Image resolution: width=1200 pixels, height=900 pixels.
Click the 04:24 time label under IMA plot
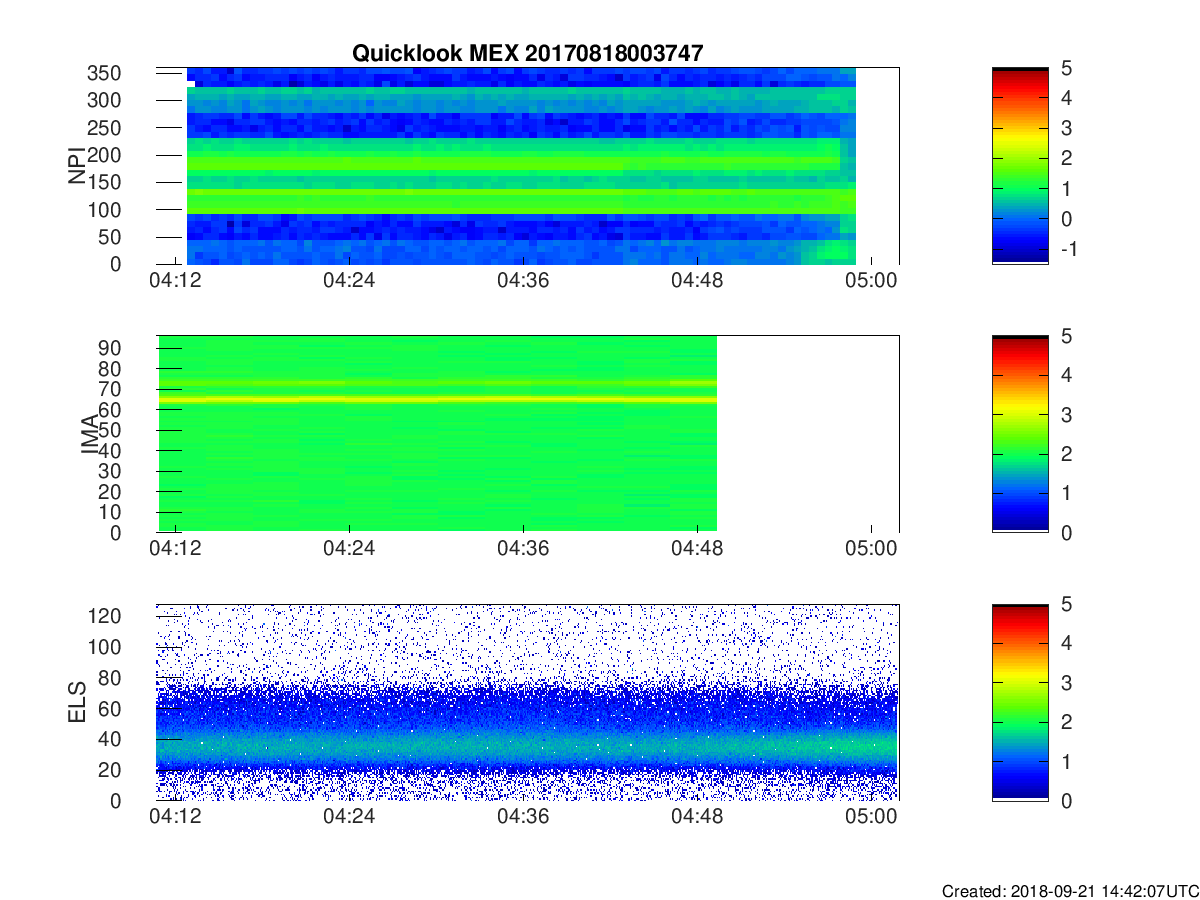click(x=349, y=550)
